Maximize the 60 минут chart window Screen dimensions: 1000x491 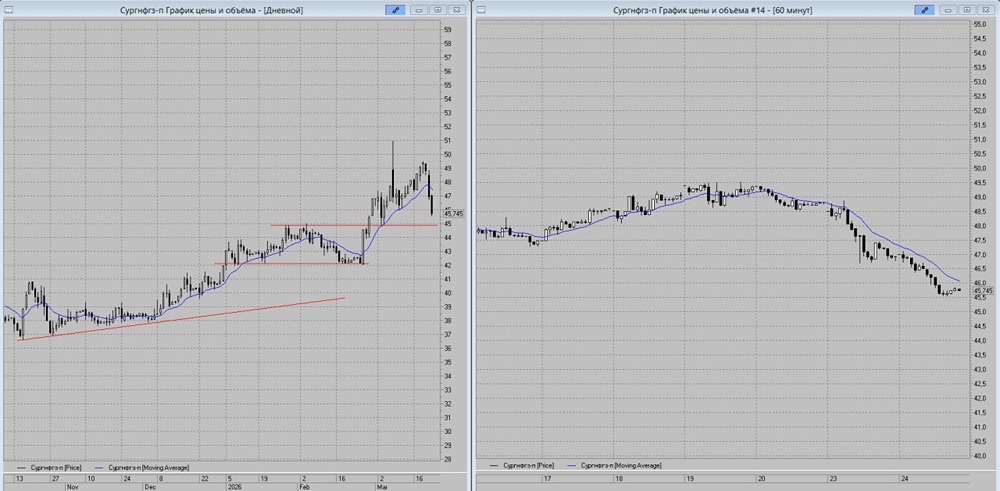click(x=967, y=10)
